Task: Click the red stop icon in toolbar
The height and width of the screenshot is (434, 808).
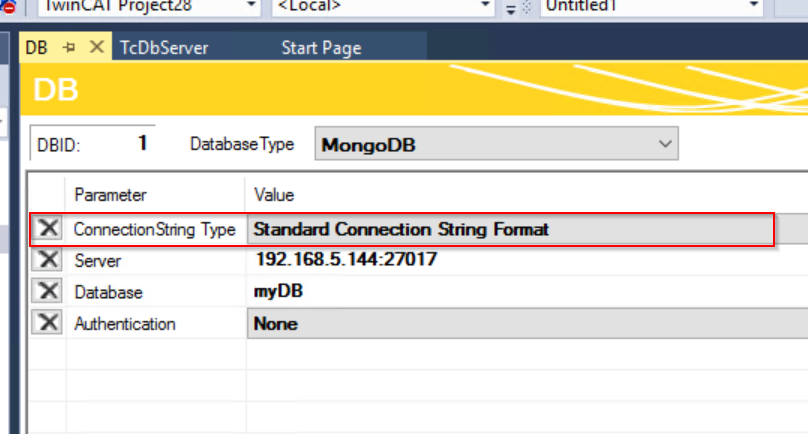Action: tap(9, 7)
